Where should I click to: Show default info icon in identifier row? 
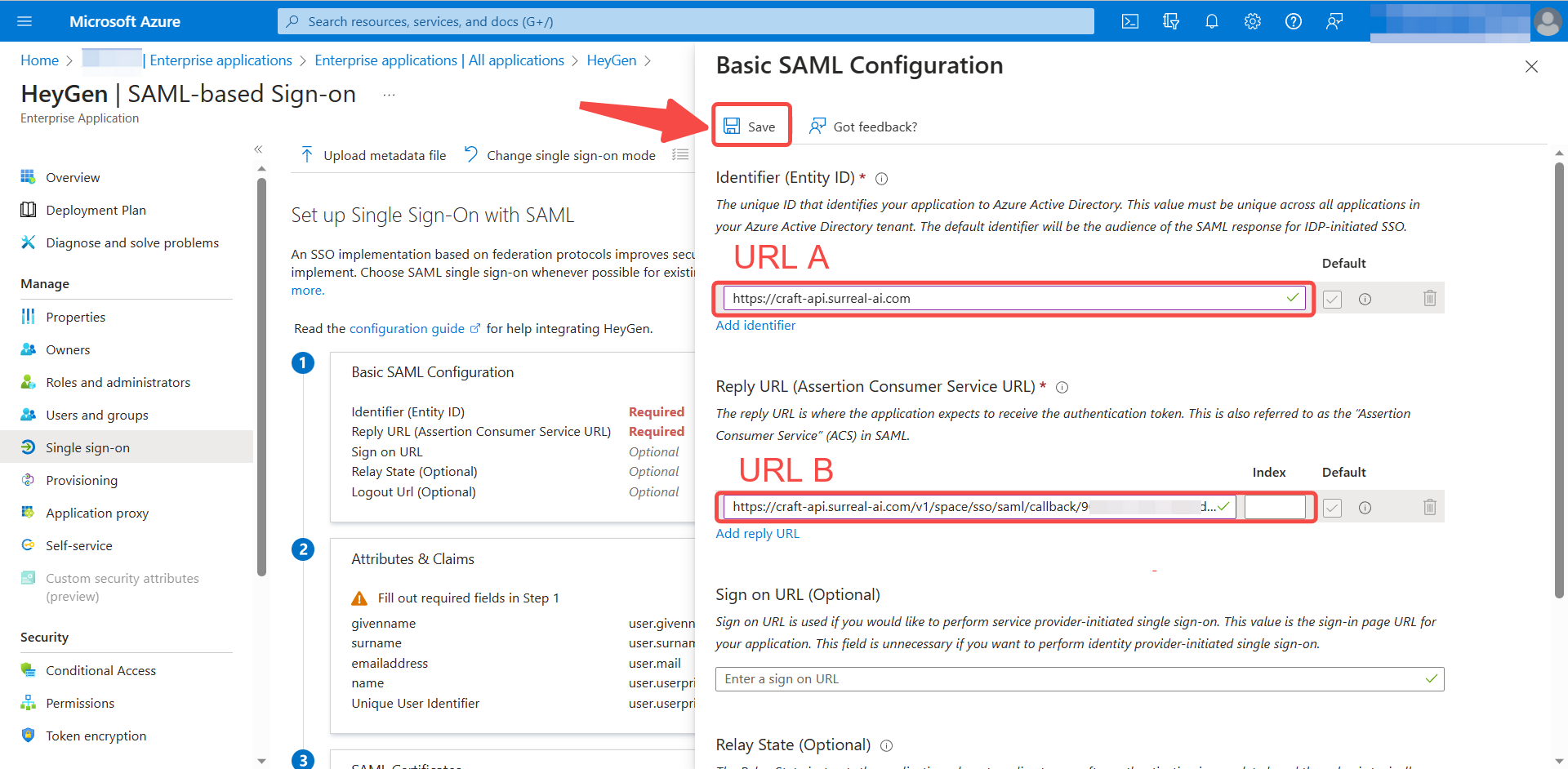click(x=1365, y=300)
